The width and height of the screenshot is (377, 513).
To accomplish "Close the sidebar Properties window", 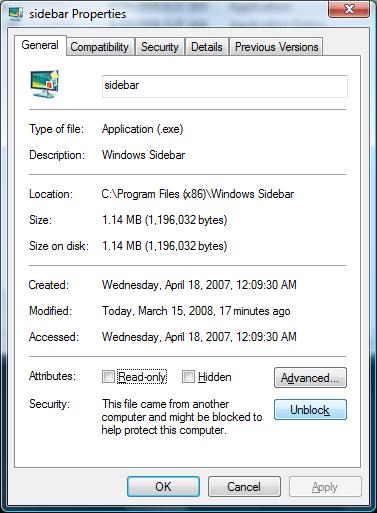I will click(349, 8).
